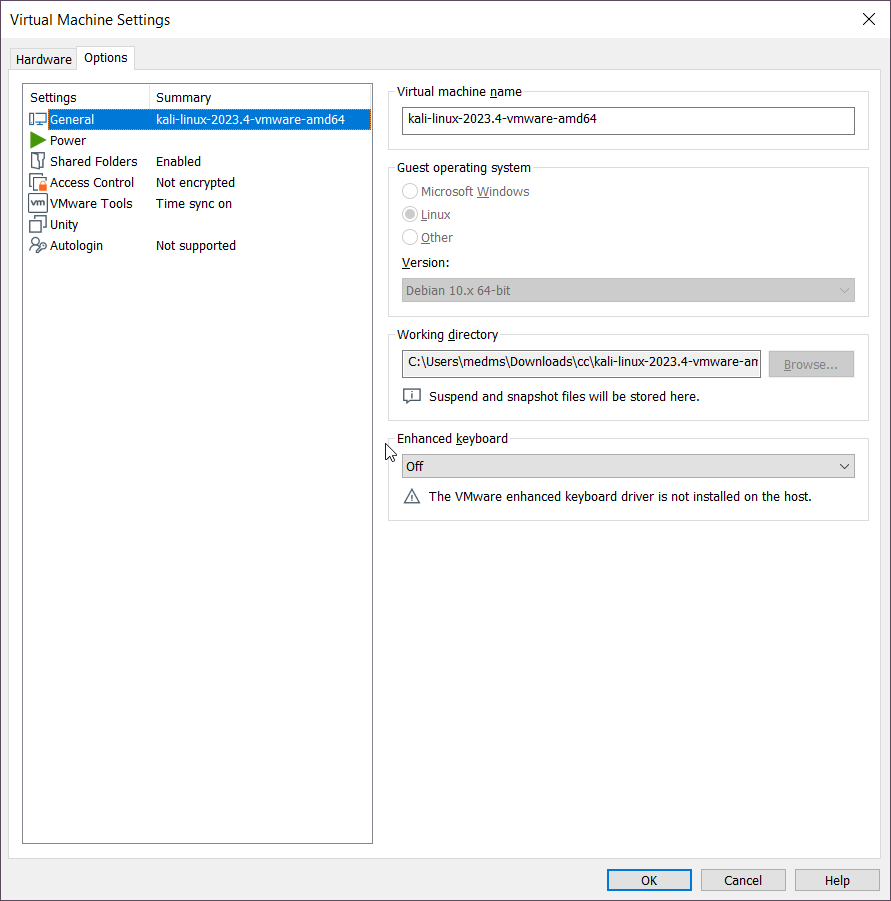Click the Virtual machine name text field
The width and height of the screenshot is (891, 901).
pos(628,121)
